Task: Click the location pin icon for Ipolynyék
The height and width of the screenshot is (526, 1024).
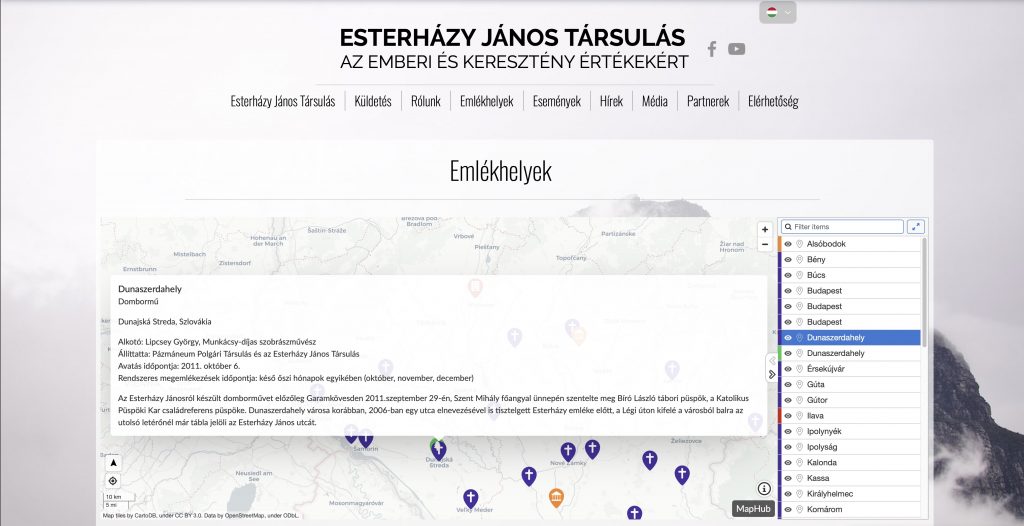Action: pos(799,431)
